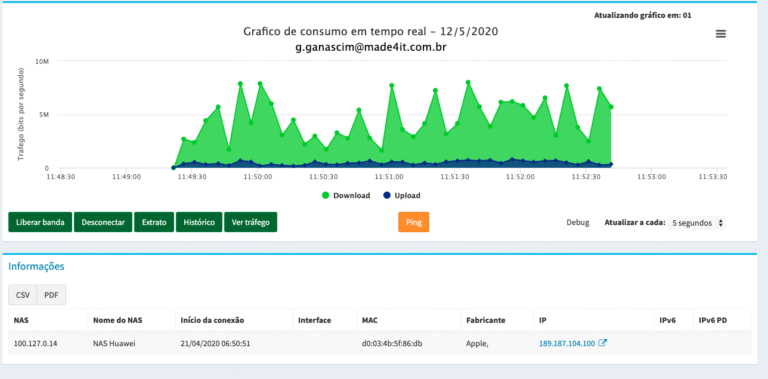Image resolution: width=768 pixels, height=379 pixels.
Task: Click the 10M y-axis label
Action: 41,61
